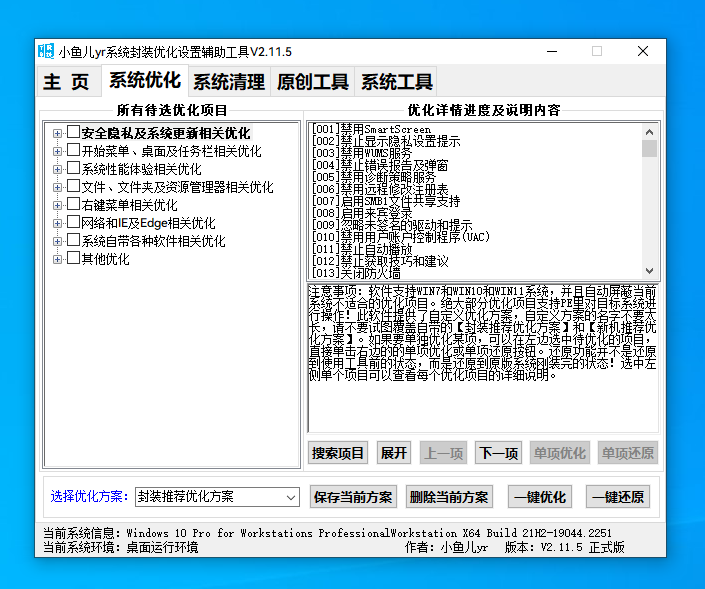
Task: Click the 单项优化 button
Action: [559, 453]
